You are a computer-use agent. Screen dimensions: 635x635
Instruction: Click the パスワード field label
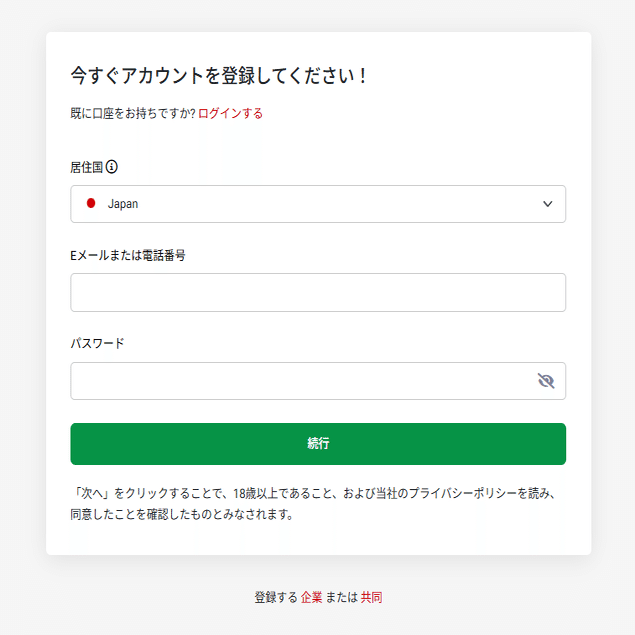point(97,343)
